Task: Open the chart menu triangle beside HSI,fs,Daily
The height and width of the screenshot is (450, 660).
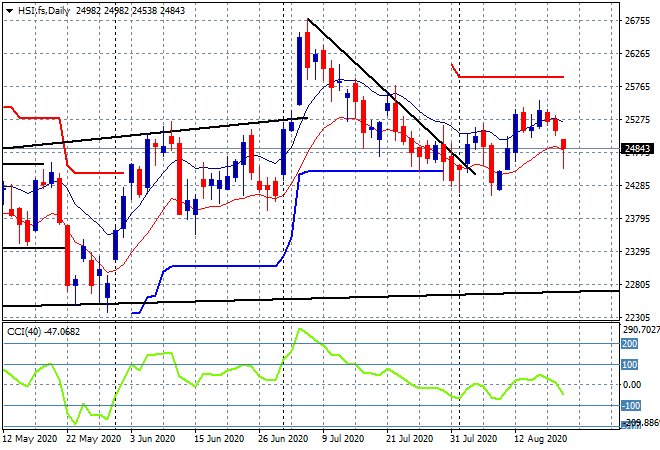Action: tap(9, 11)
